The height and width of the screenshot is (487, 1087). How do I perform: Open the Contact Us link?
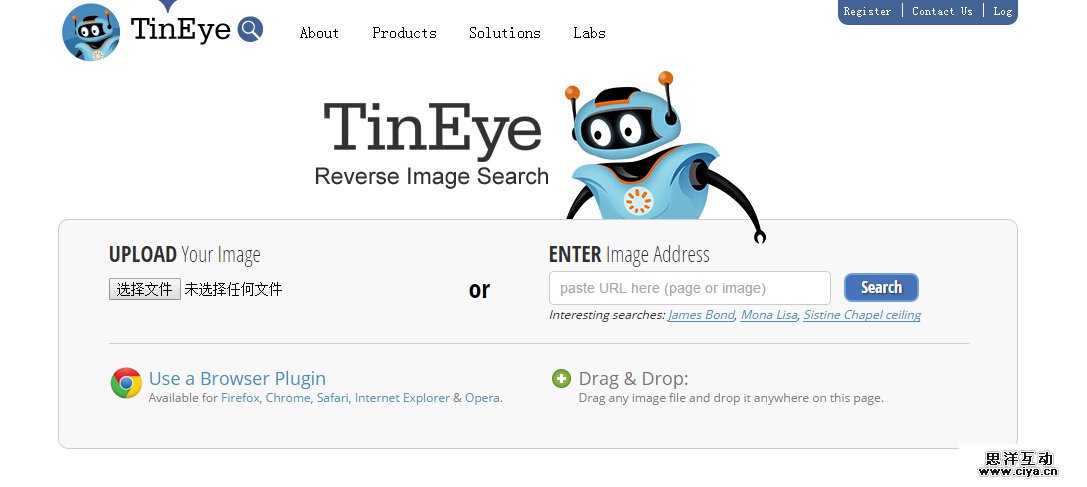coord(942,11)
